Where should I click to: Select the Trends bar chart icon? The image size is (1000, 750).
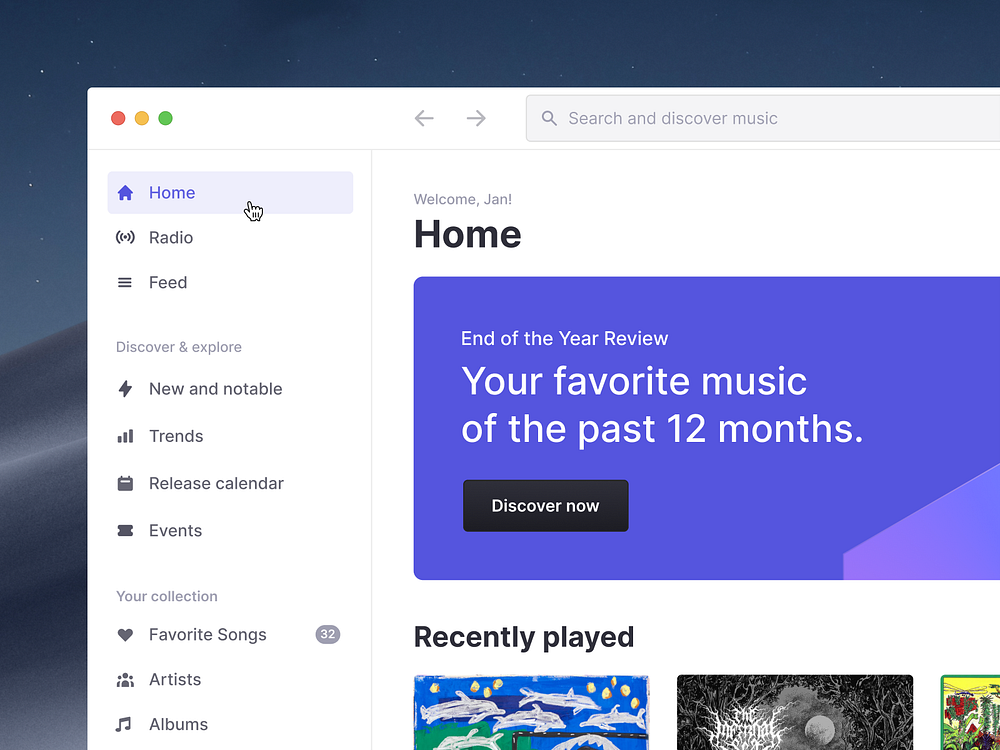[x=125, y=436]
